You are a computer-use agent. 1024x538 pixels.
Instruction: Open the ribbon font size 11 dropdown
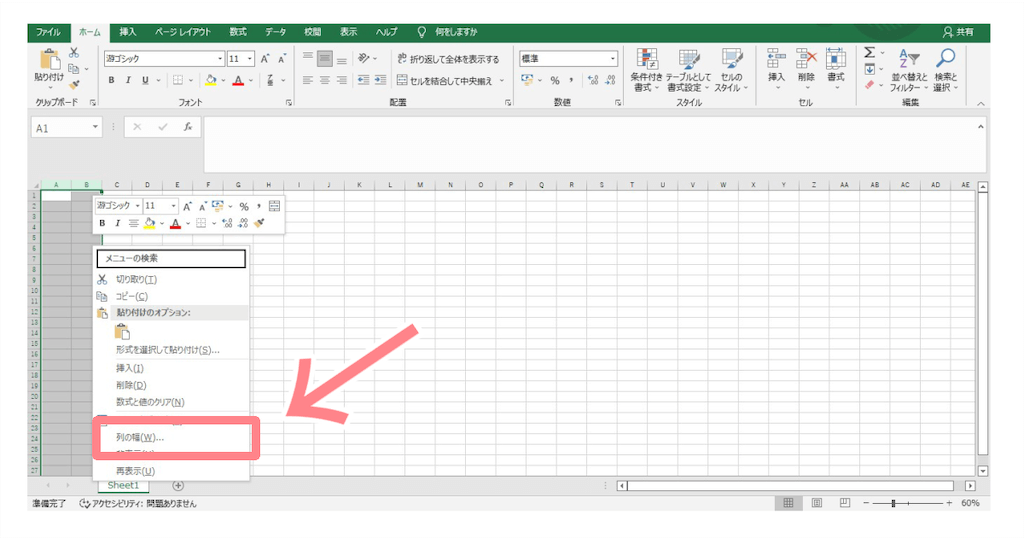tap(249, 59)
